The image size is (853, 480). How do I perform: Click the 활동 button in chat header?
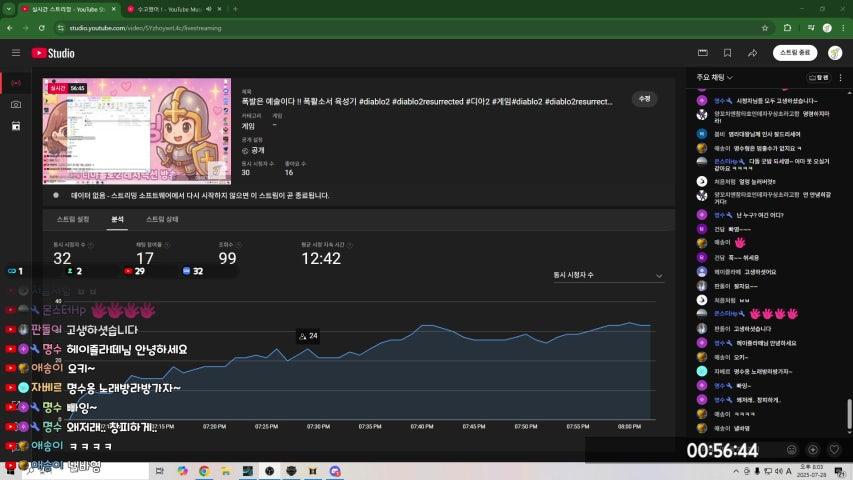(x=819, y=78)
